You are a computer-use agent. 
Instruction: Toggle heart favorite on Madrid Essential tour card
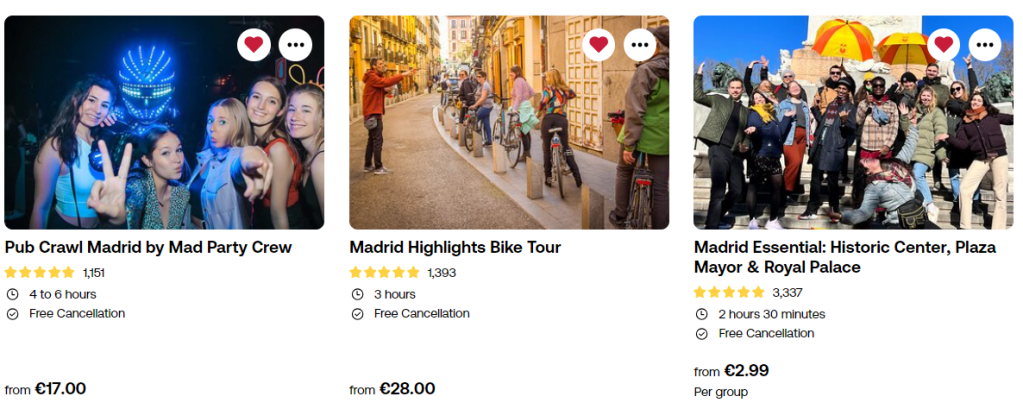[x=943, y=44]
